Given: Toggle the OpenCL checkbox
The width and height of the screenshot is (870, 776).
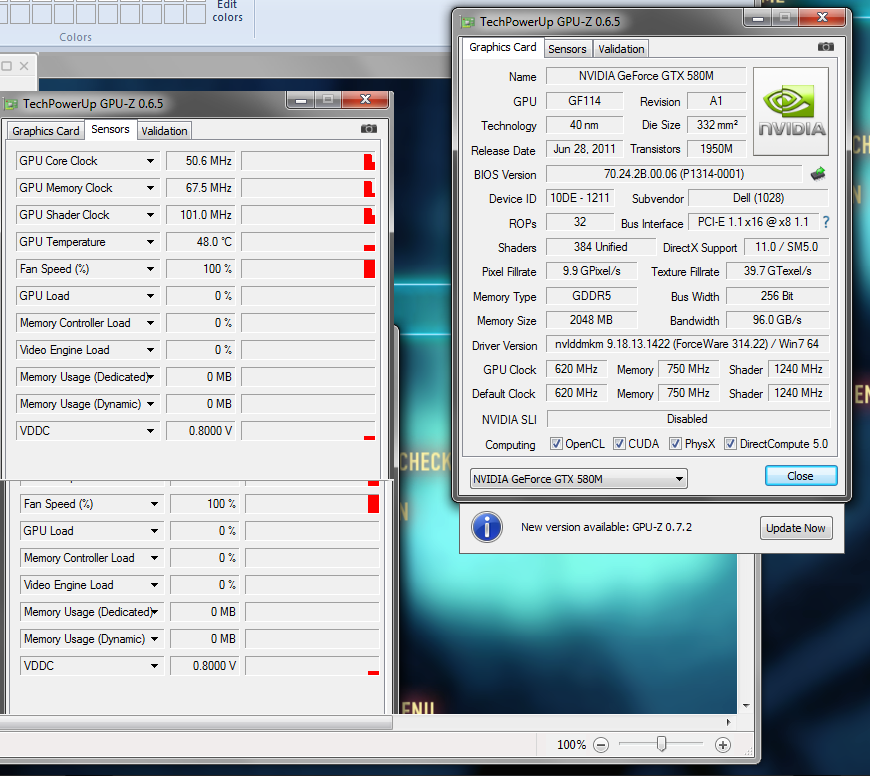Looking at the screenshot, I should 556,444.
